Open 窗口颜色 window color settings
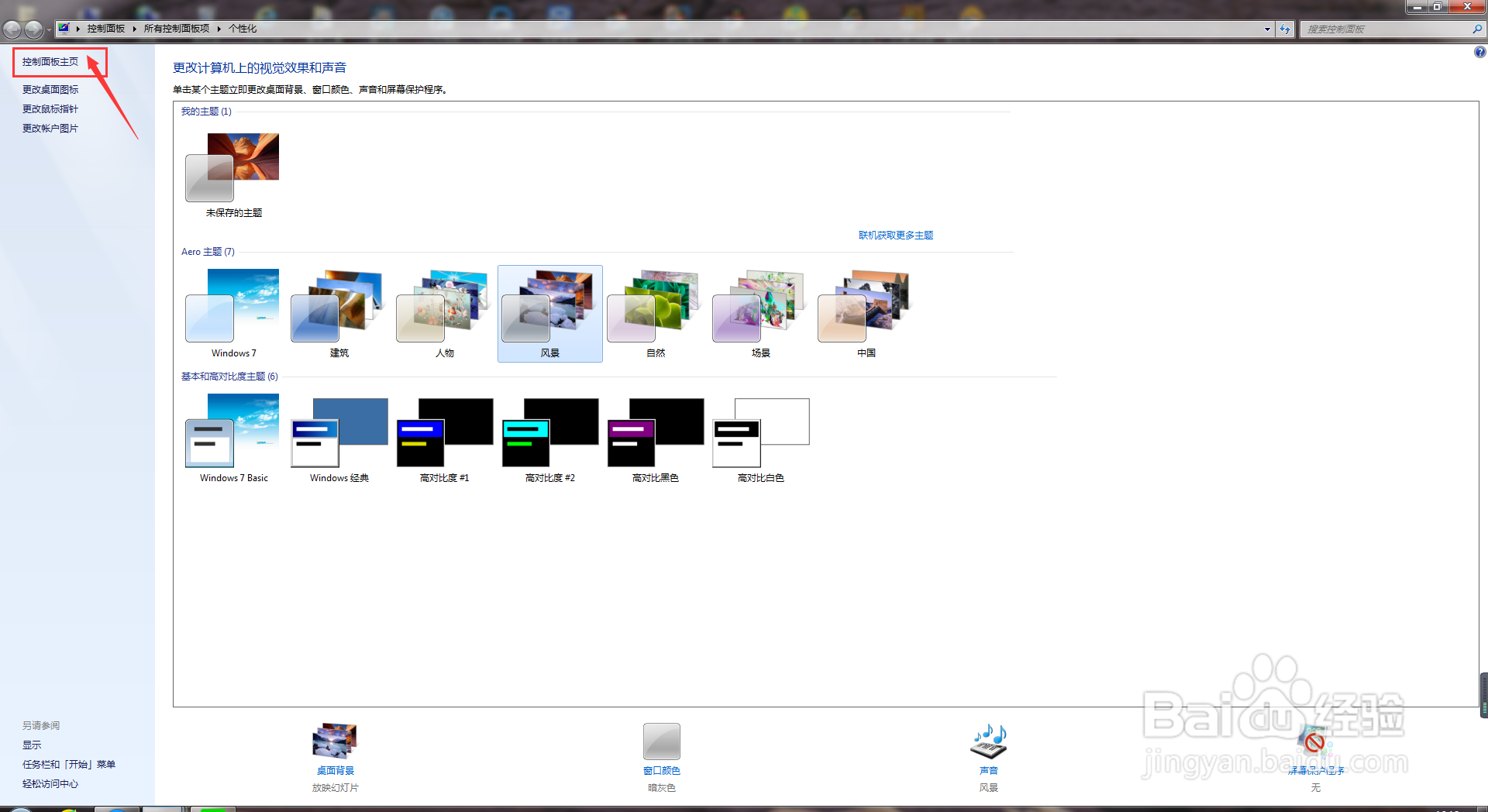 [661, 741]
